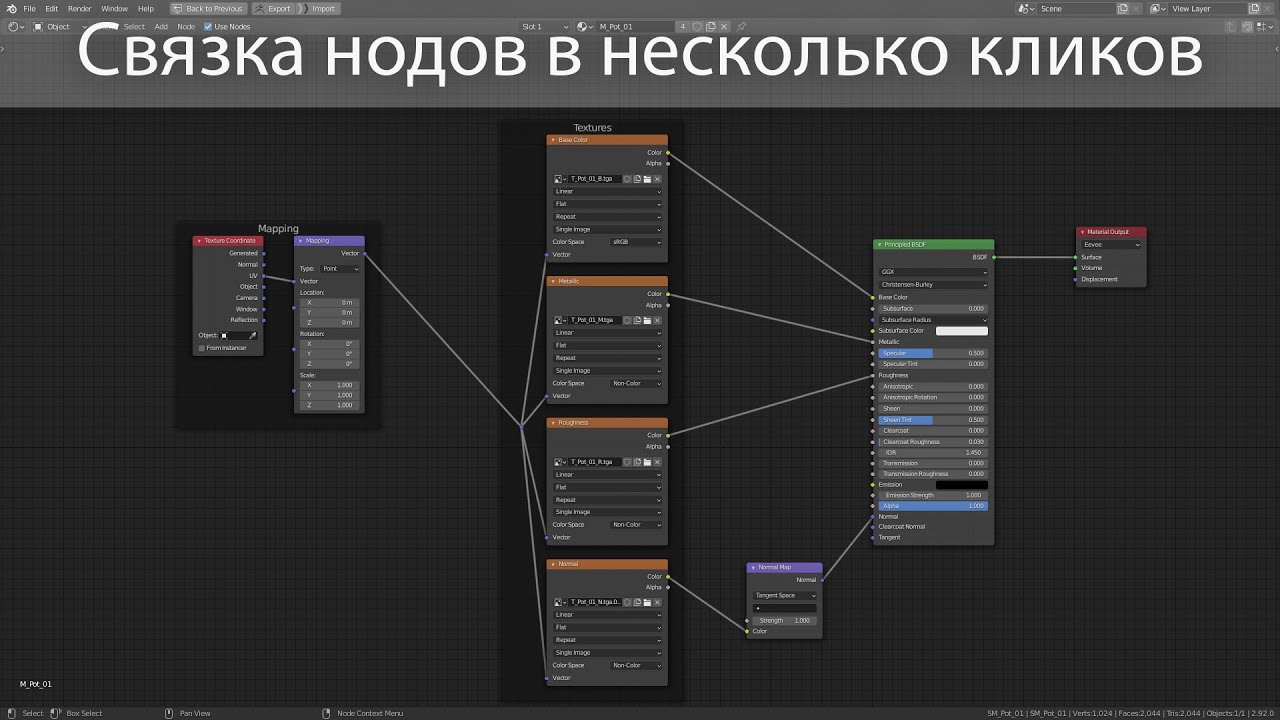Click the Normal Map Strength field
This screenshot has height=720, width=1280.
tap(785, 620)
